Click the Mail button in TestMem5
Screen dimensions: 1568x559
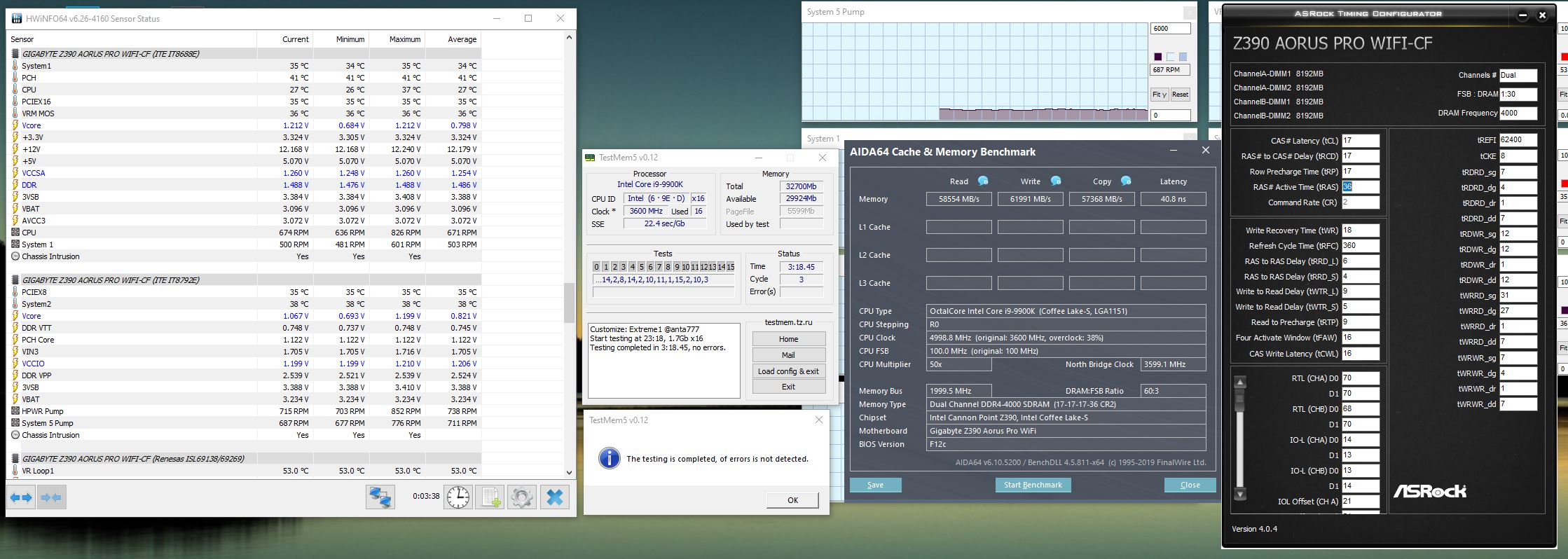(788, 355)
